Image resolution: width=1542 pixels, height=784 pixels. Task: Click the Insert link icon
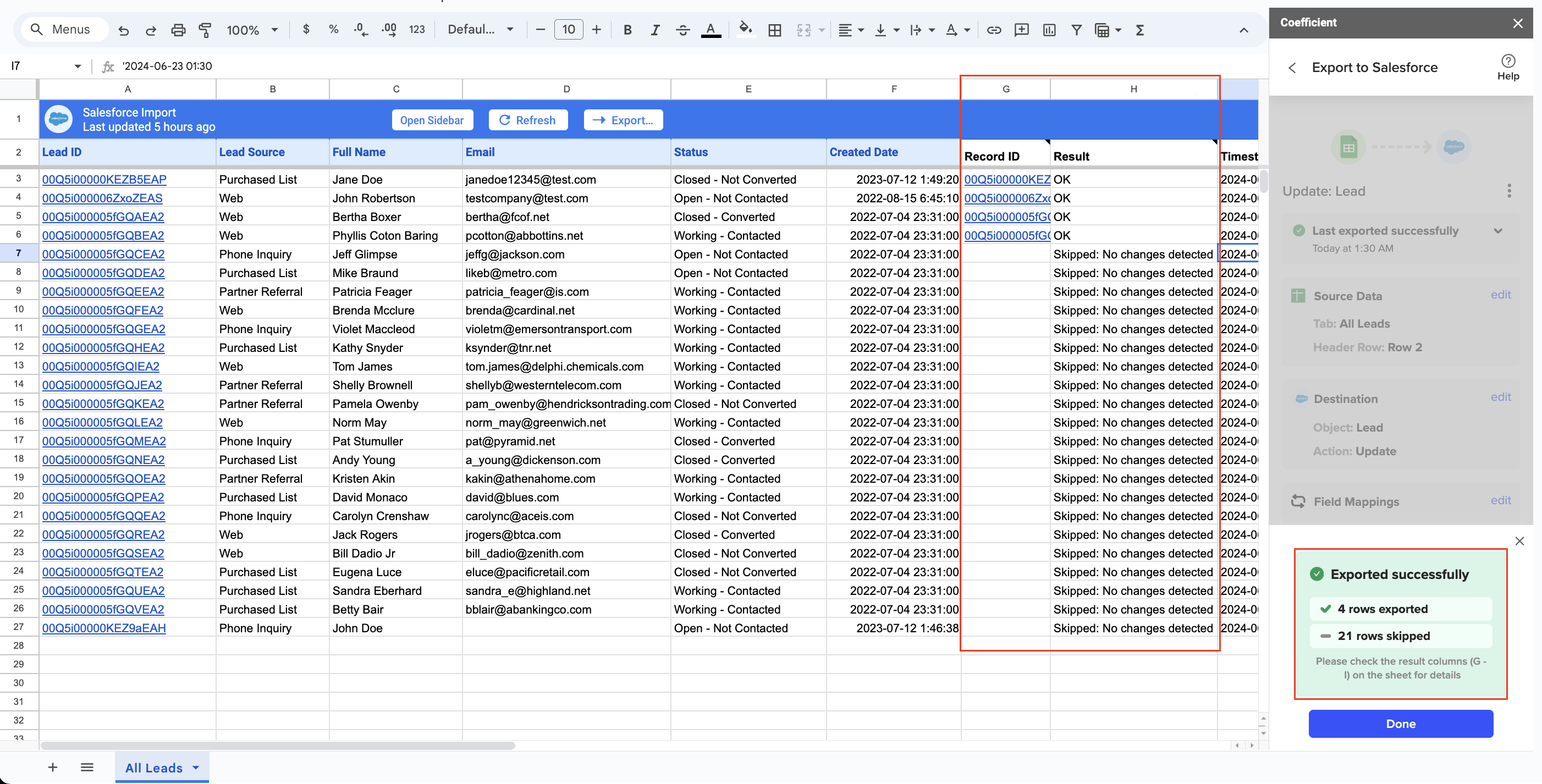[994, 29]
